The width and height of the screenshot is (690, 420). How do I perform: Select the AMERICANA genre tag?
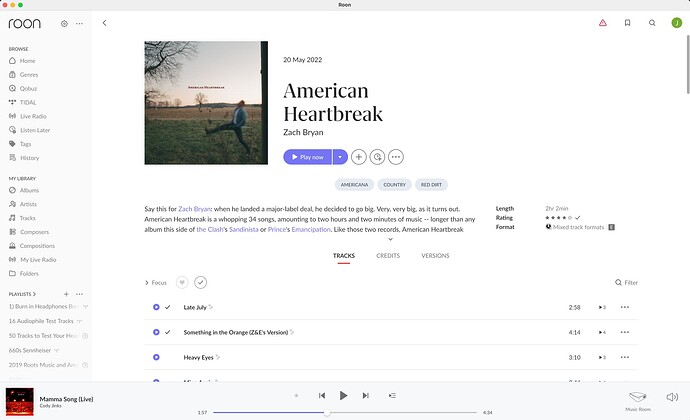tap(354, 185)
